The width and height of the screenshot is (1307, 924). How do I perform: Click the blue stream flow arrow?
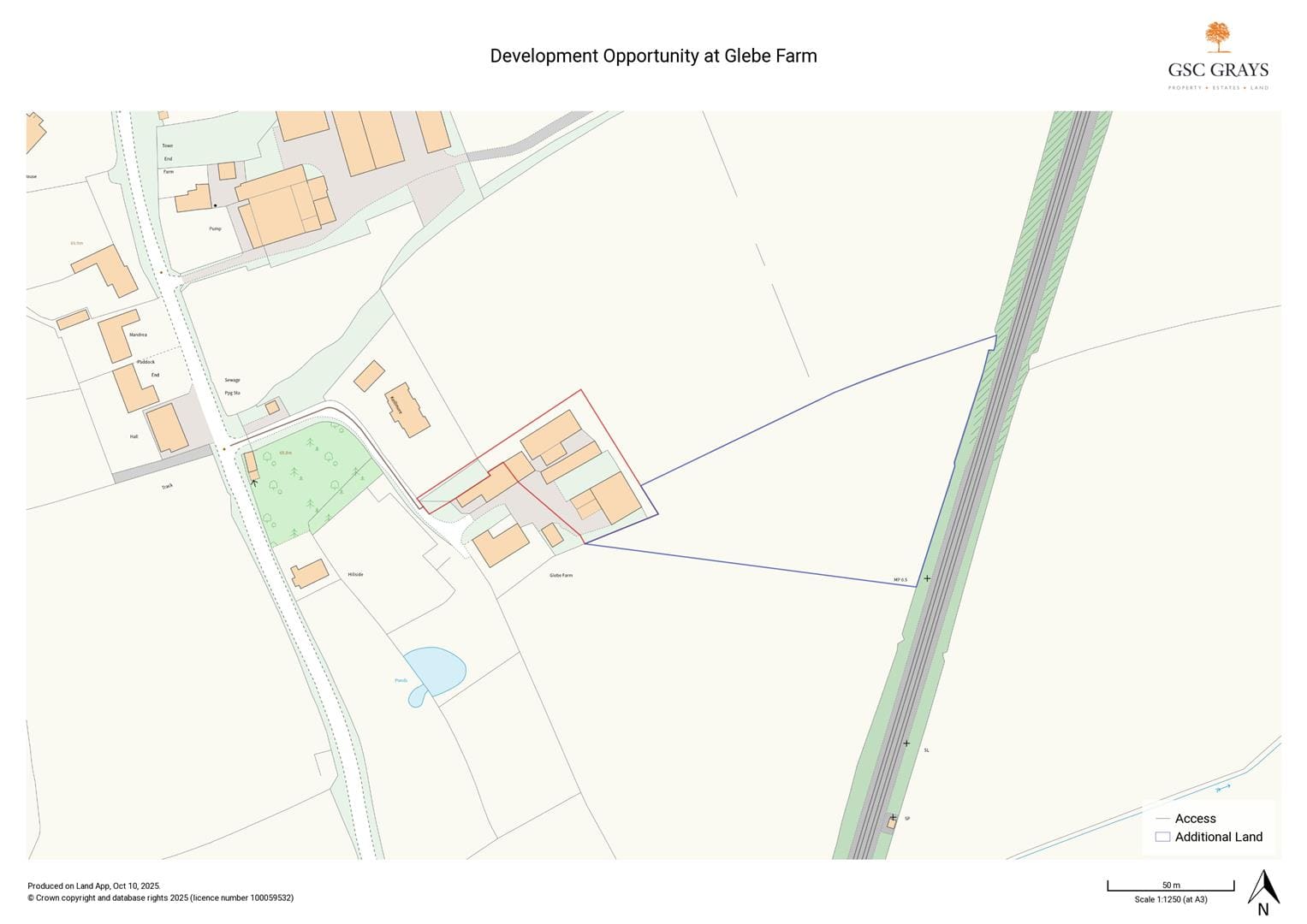tap(1223, 788)
